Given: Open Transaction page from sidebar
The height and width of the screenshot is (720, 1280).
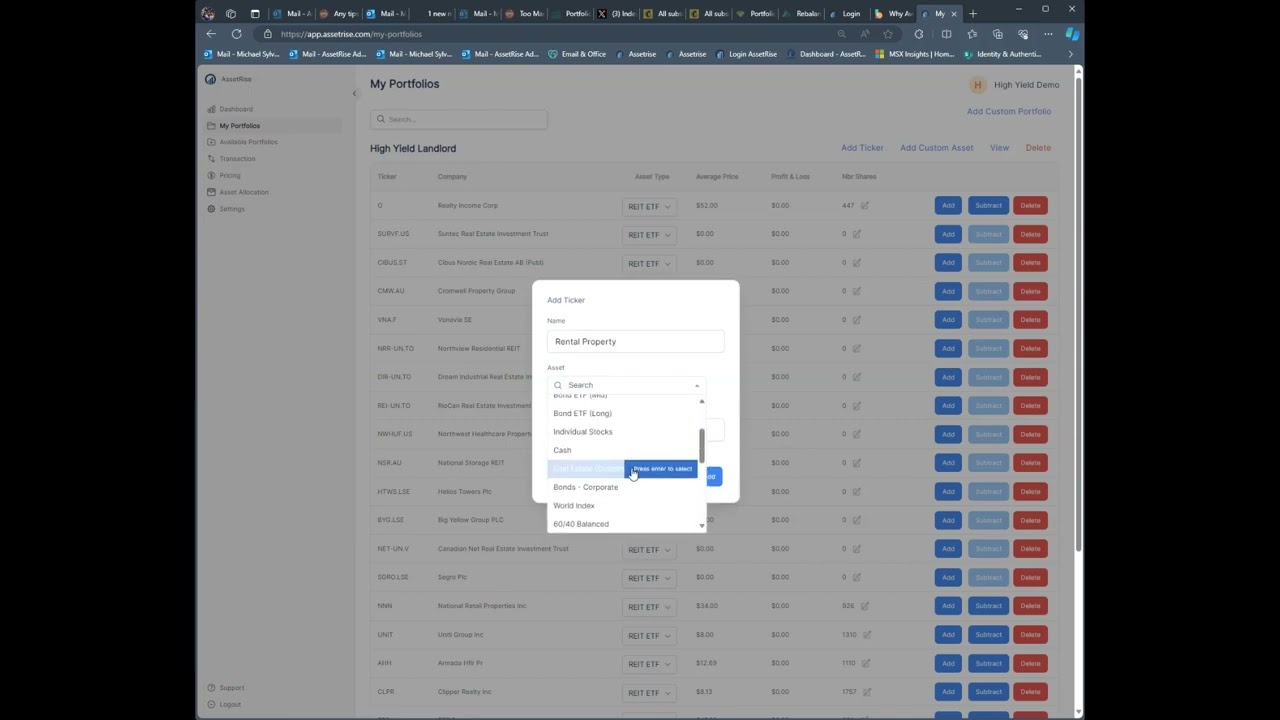Looking at the screenshot, I should (x=237, y=159).
